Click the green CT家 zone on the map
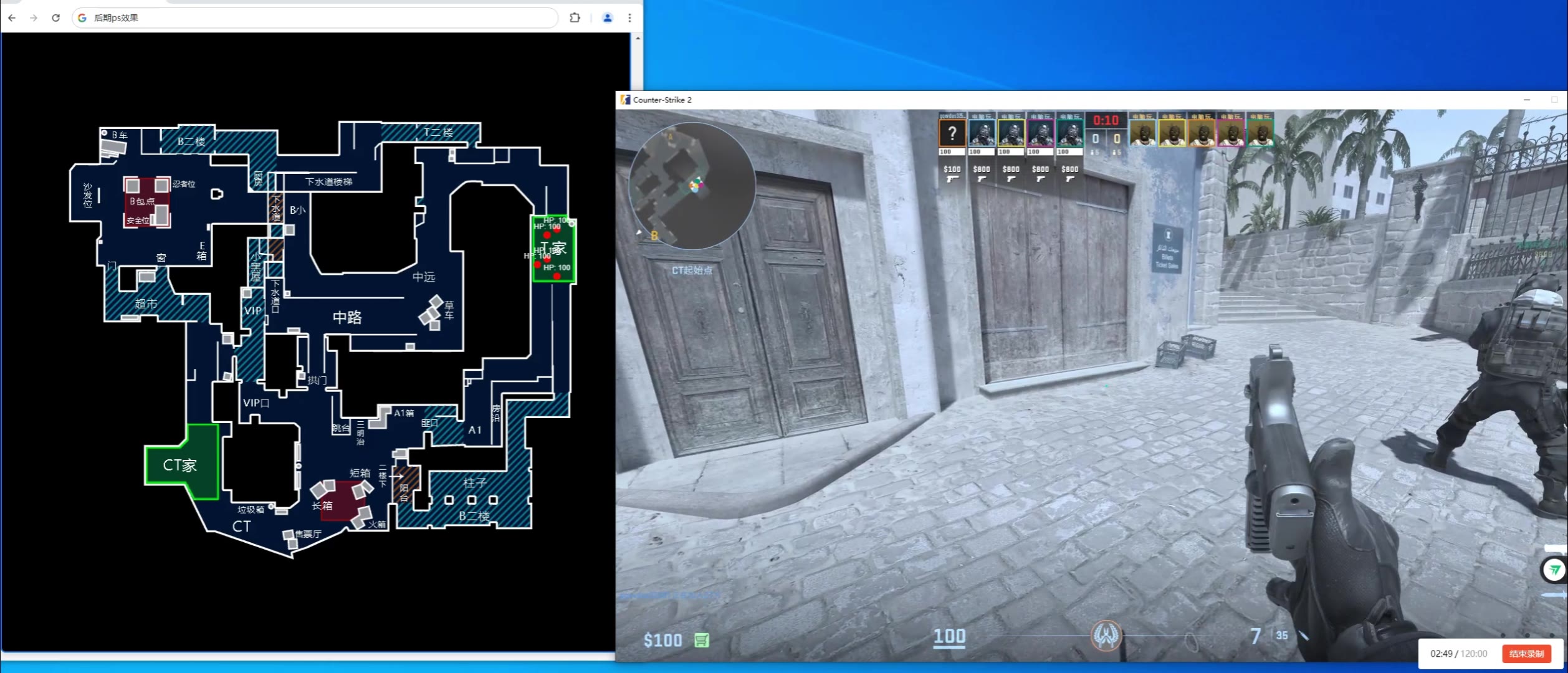The height and width of the screenshot is (673, 1568). [181, 463]
